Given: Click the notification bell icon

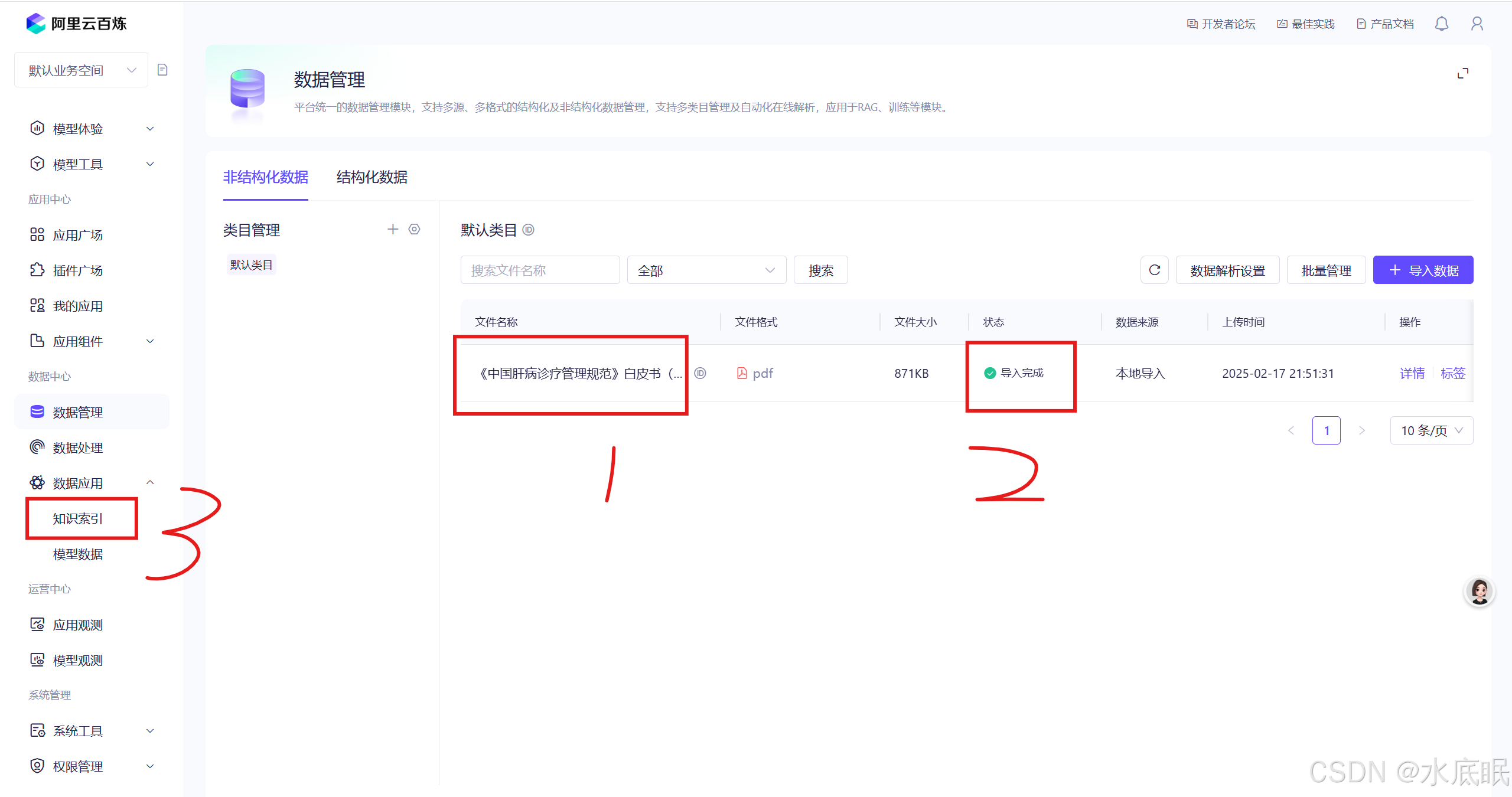Looking at the screenshot, I should coord(1442,24).
